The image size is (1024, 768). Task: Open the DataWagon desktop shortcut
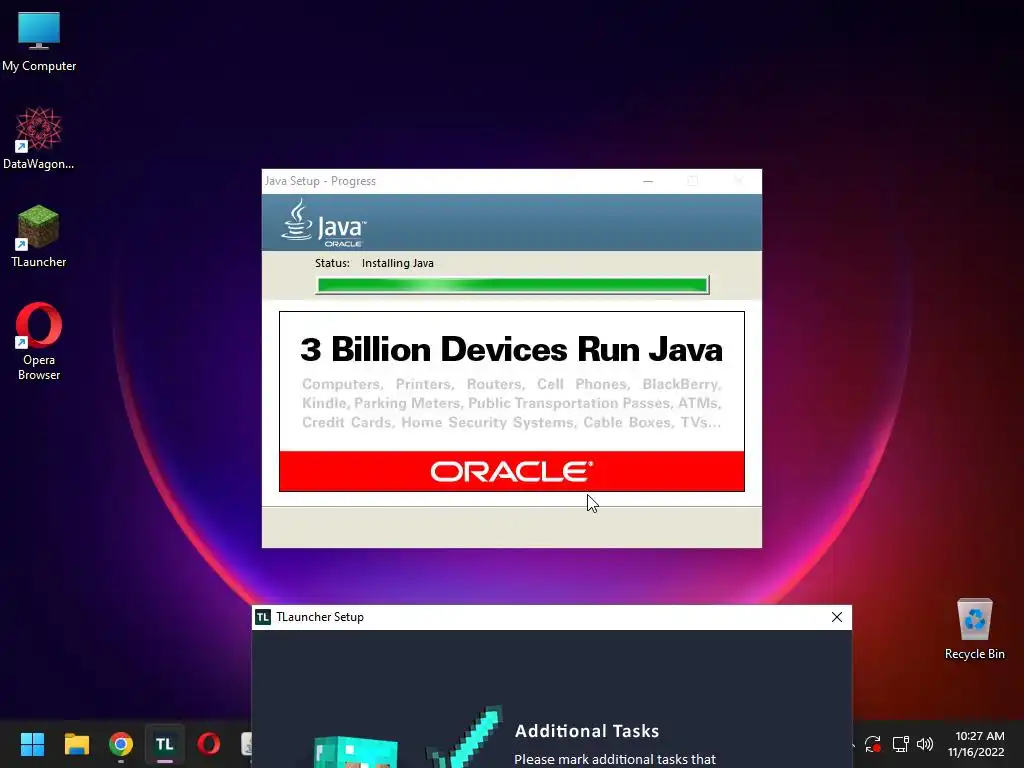click(39, 138)
